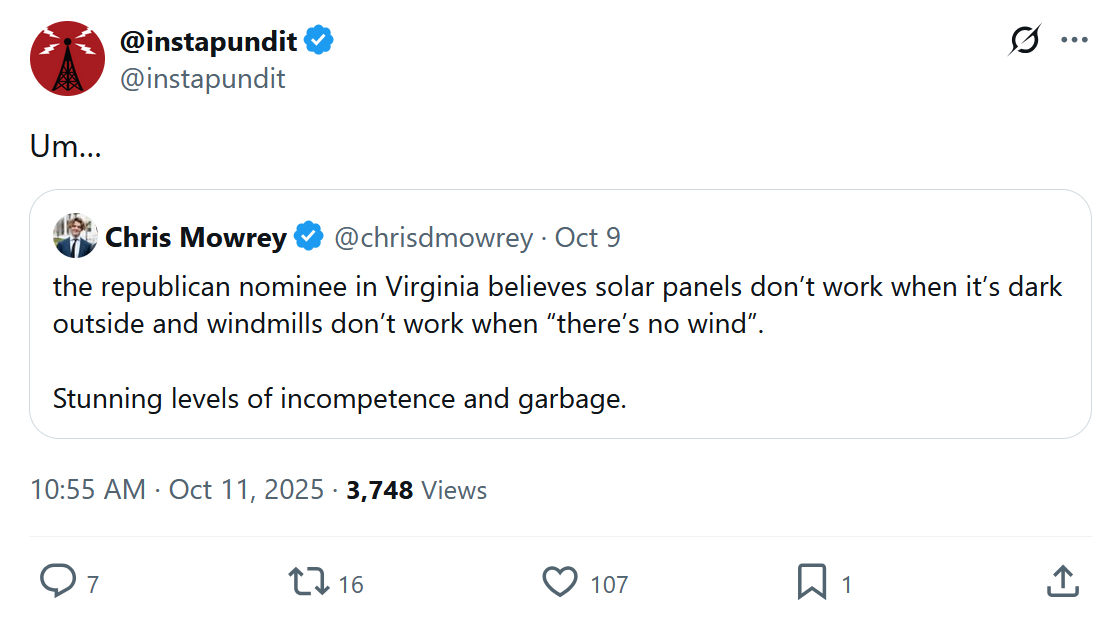1115x619 pixels.
Task: Open the instapundit radio tower avatar
Action: point(68,58)
